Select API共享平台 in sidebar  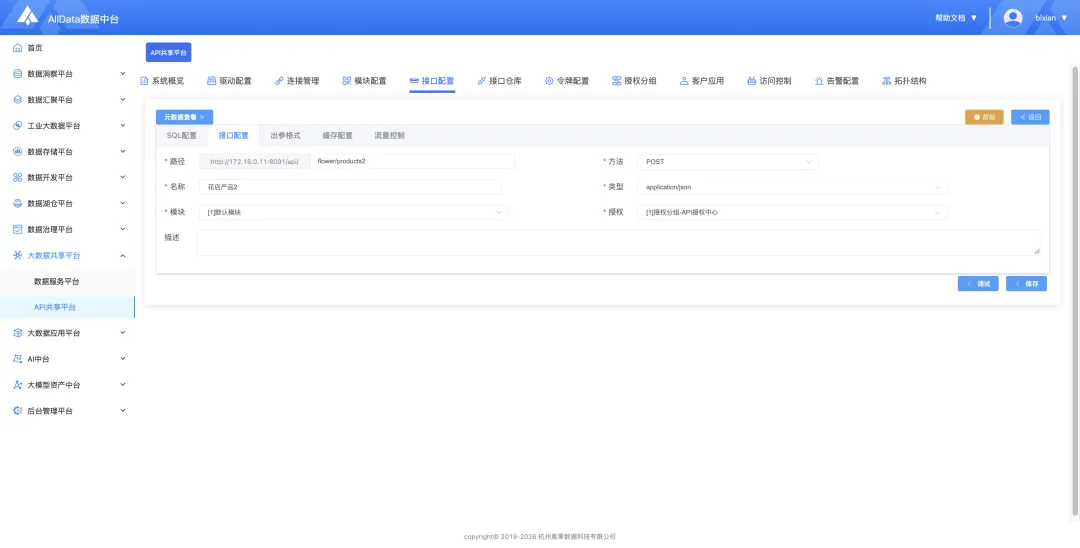68,307
